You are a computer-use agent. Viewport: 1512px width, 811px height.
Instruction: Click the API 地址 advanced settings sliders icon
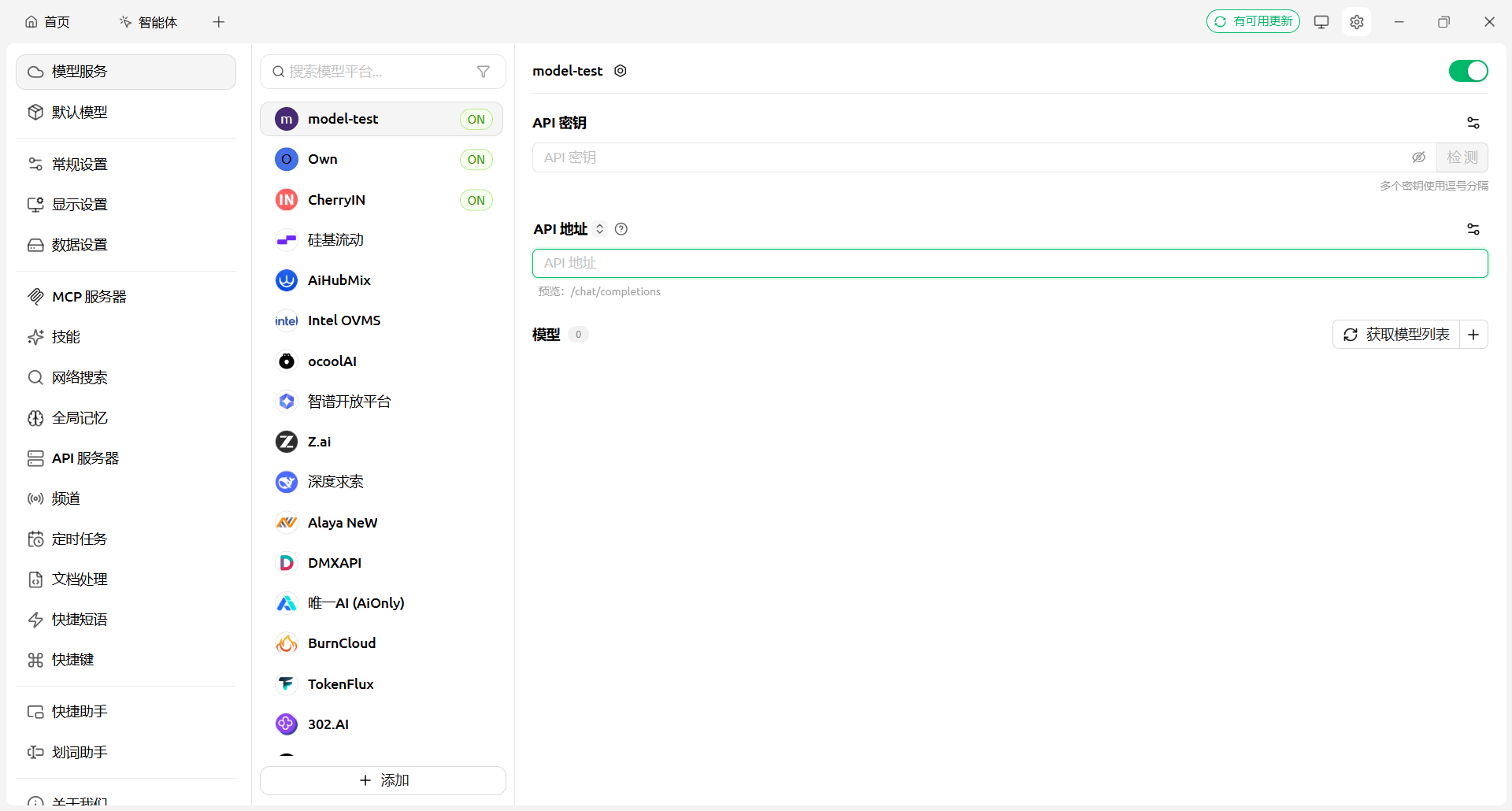(x=1473, y=229)
